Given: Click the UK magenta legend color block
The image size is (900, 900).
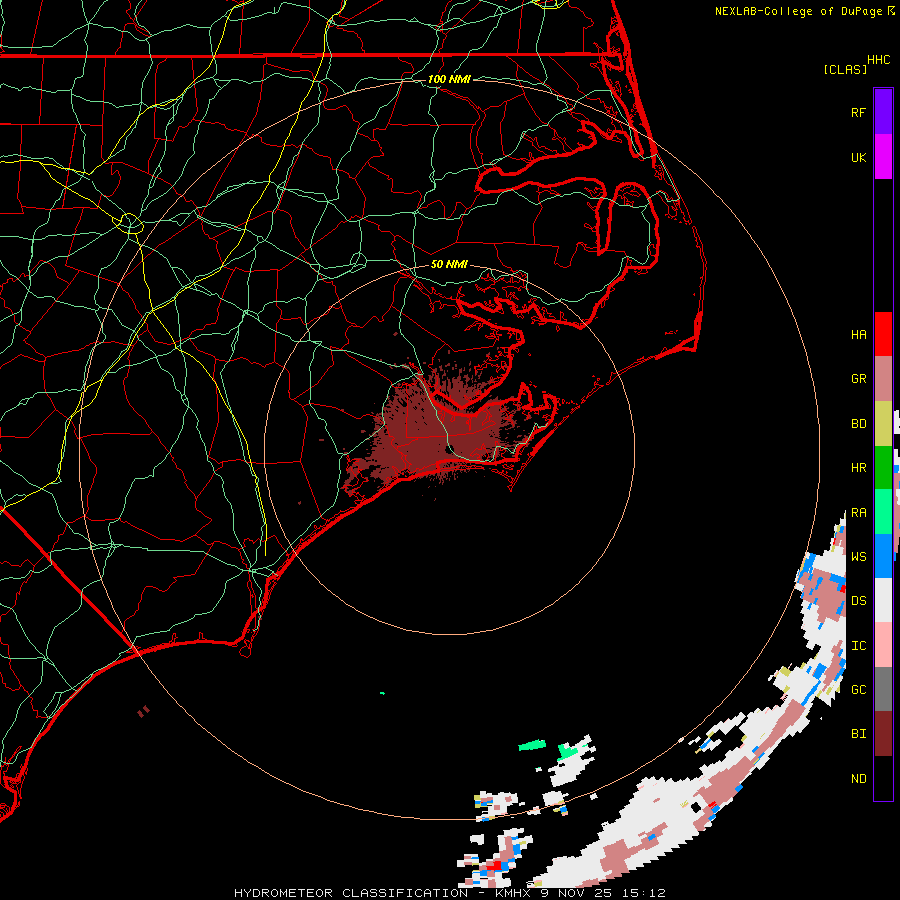Looking at the screenshot, I should (x=883, y=157).
